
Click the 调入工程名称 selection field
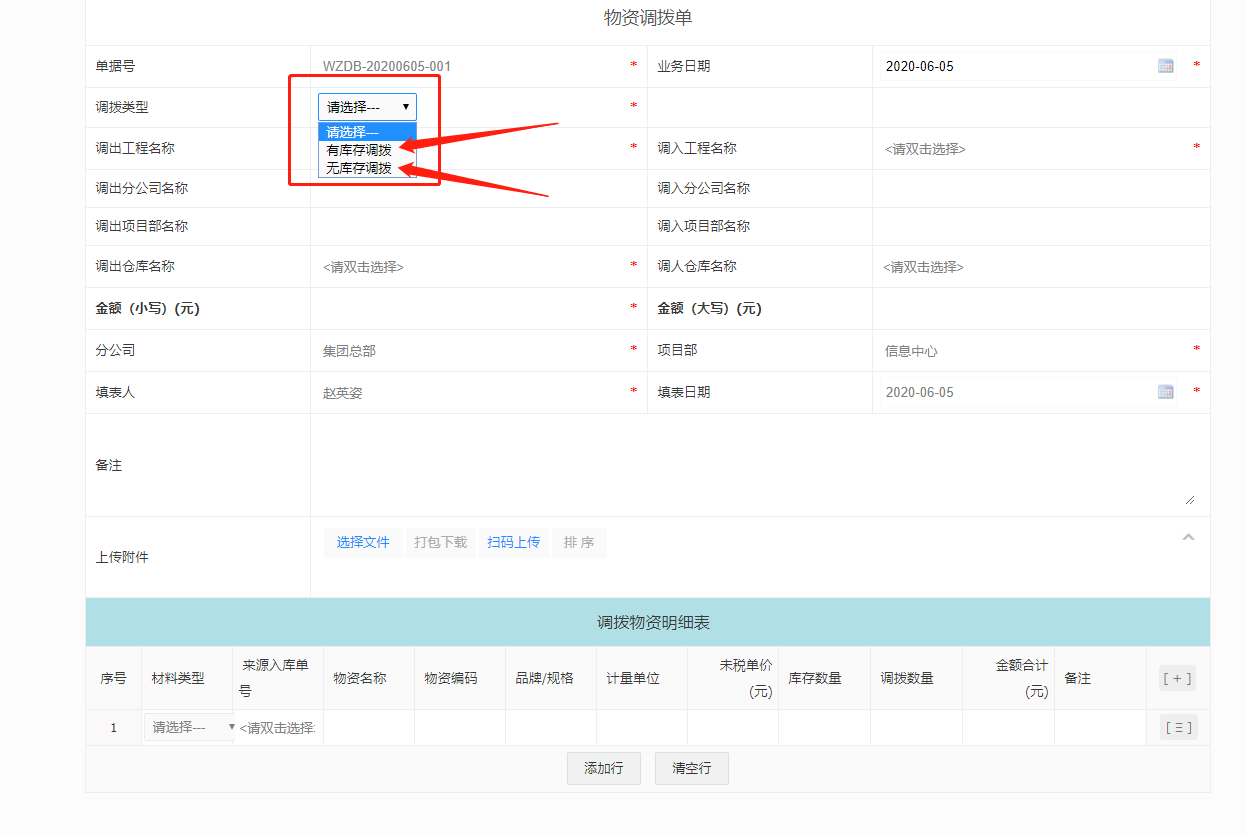1030,149
